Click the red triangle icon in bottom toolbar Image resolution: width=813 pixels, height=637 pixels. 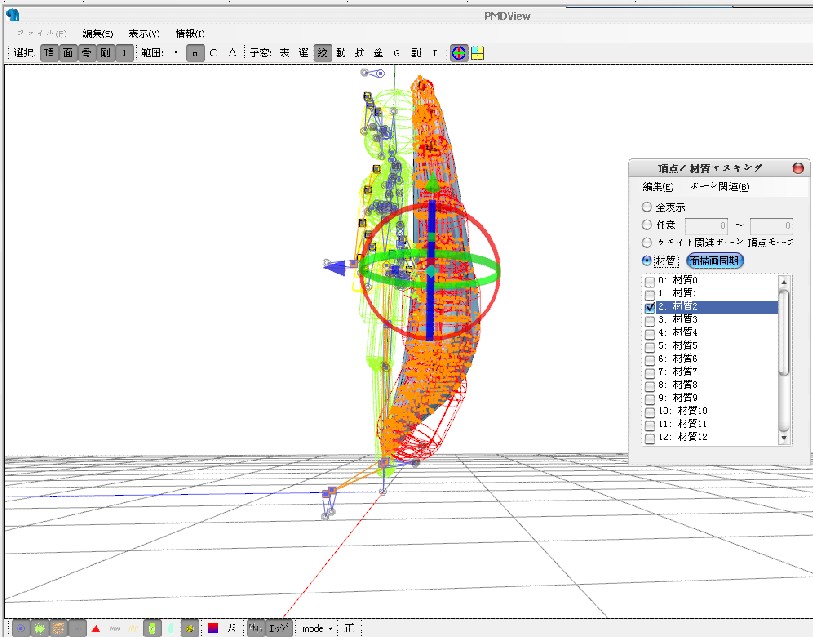(96, 629)
